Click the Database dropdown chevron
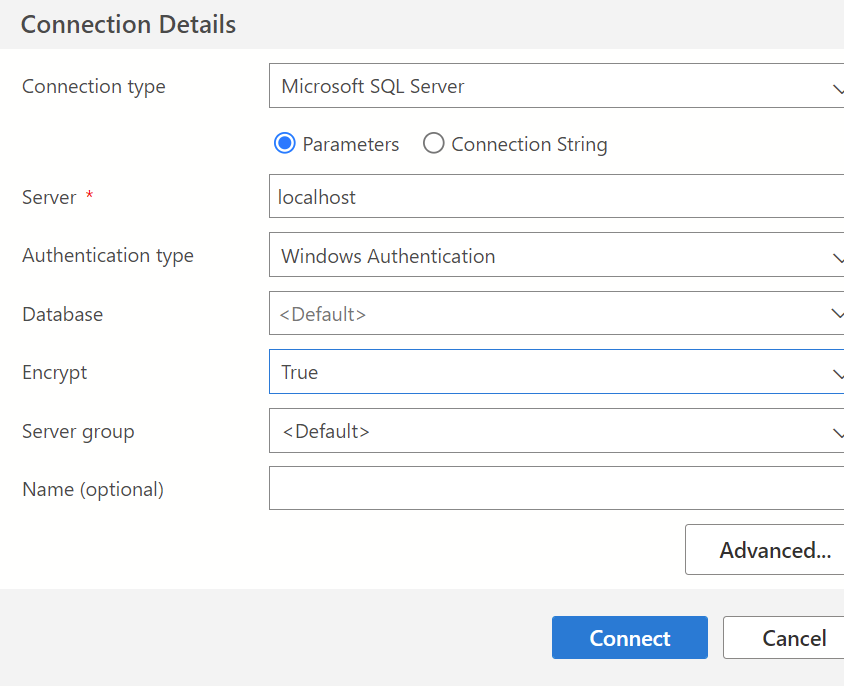844x687 pixels. click(838, 314)
